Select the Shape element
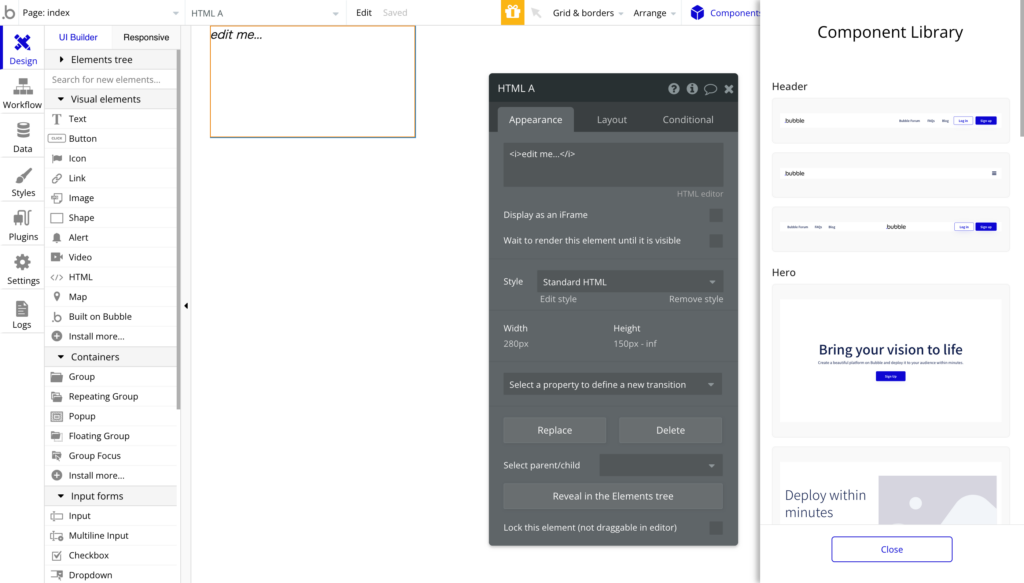 tap(112, 217)
